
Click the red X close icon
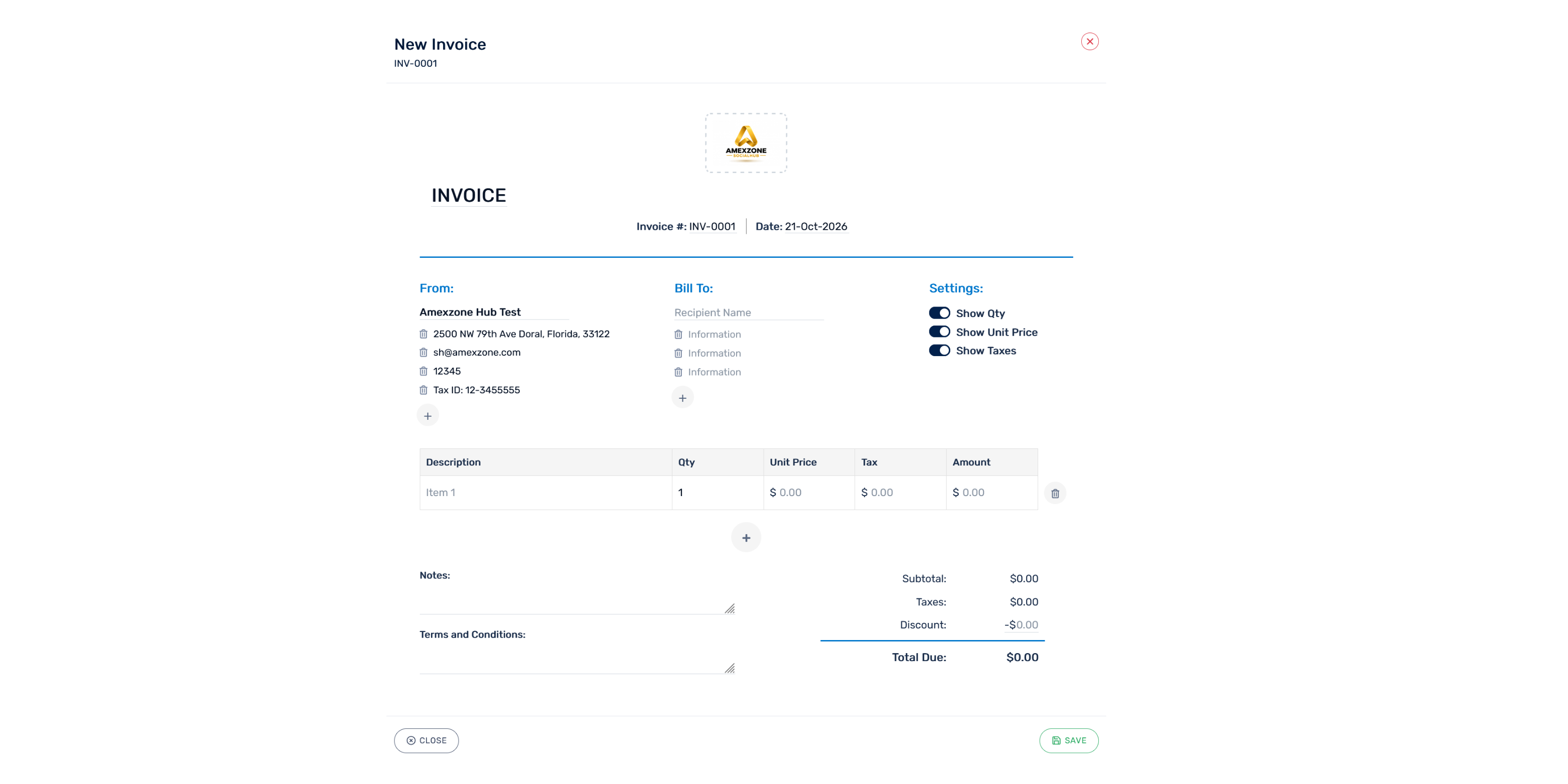click(1089, 42)
